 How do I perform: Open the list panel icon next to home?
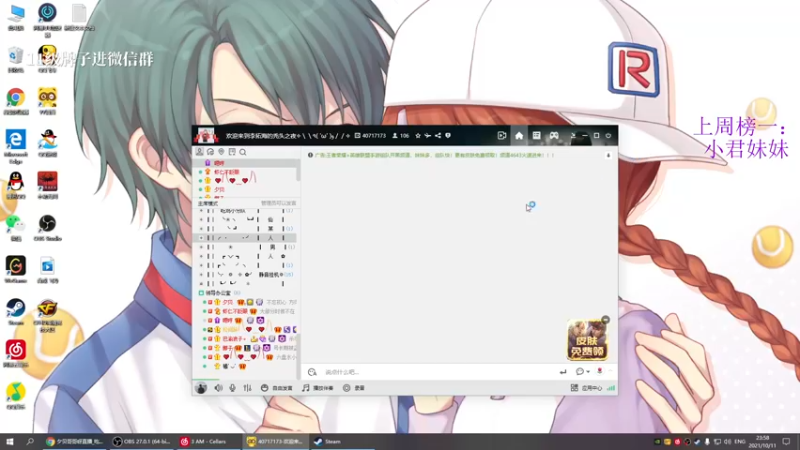click(x=536, y=135)
